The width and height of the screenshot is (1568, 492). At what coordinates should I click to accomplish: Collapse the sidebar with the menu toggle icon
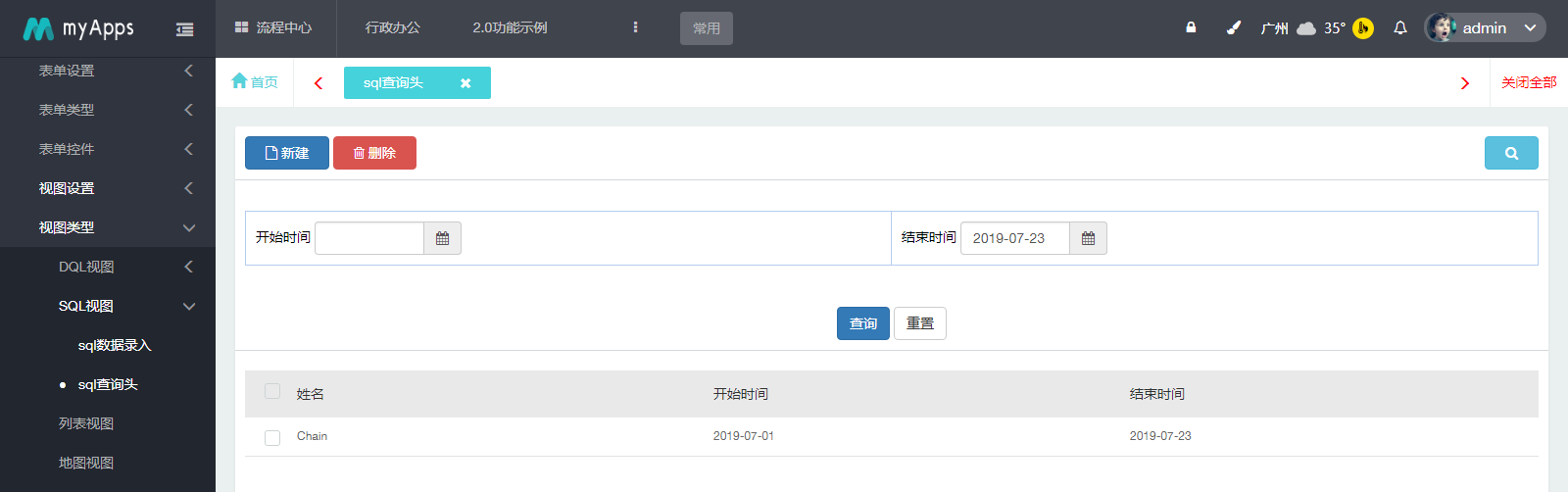coord(184,29)
